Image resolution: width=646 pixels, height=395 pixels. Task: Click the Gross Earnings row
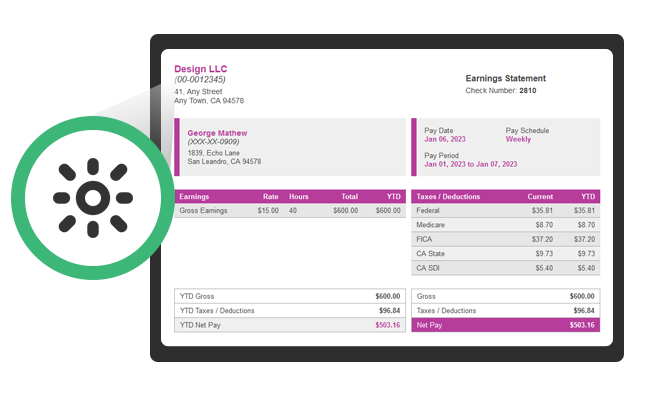click(x=290, y=210)
